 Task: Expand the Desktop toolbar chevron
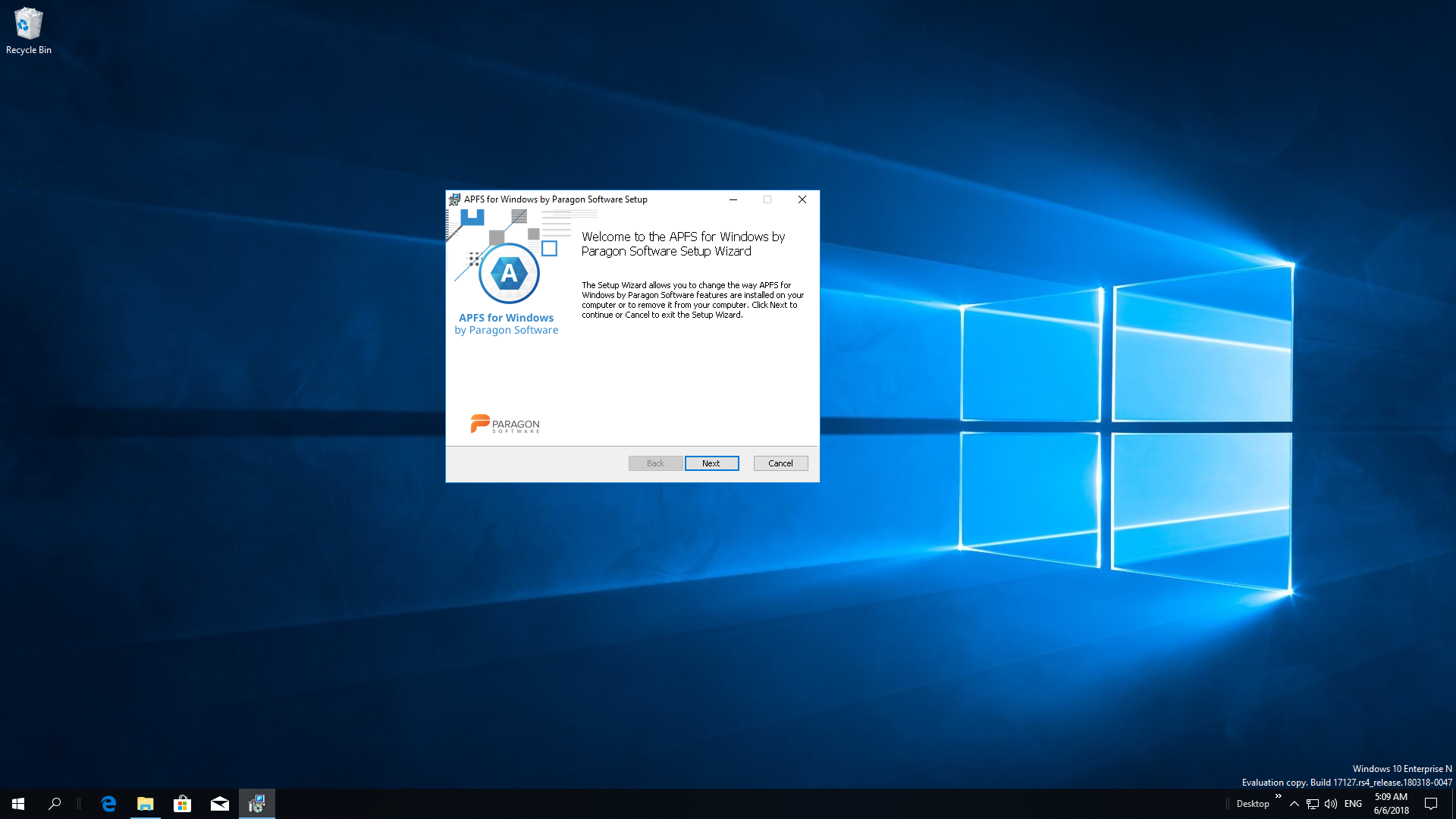tap(1279, 796)
